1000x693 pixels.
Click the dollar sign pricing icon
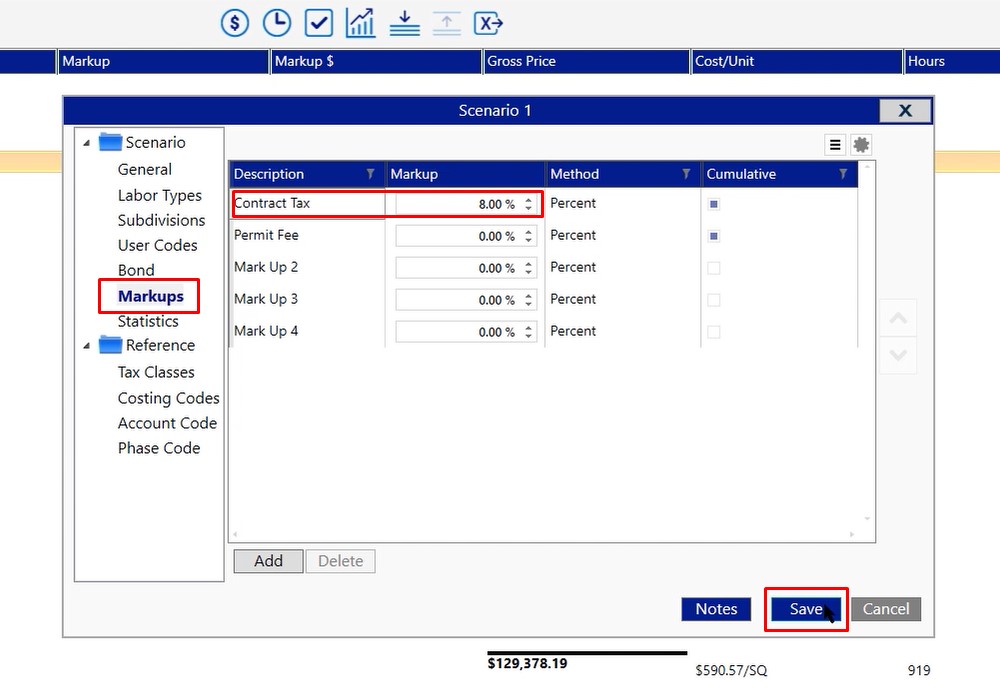[x=235, y=22]
